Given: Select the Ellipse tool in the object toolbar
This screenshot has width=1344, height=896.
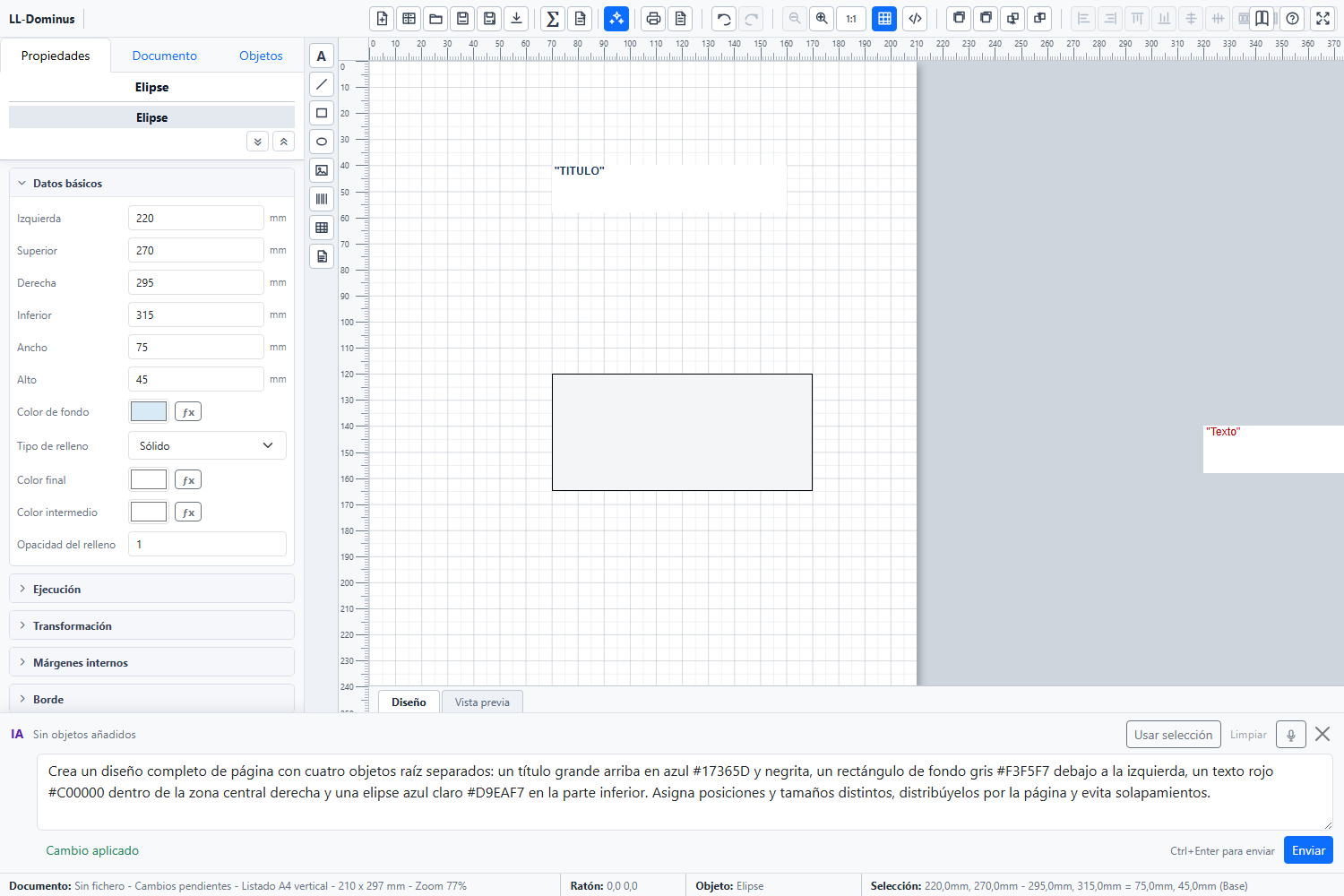Looking at the screenshot, I should pos(322,142).
